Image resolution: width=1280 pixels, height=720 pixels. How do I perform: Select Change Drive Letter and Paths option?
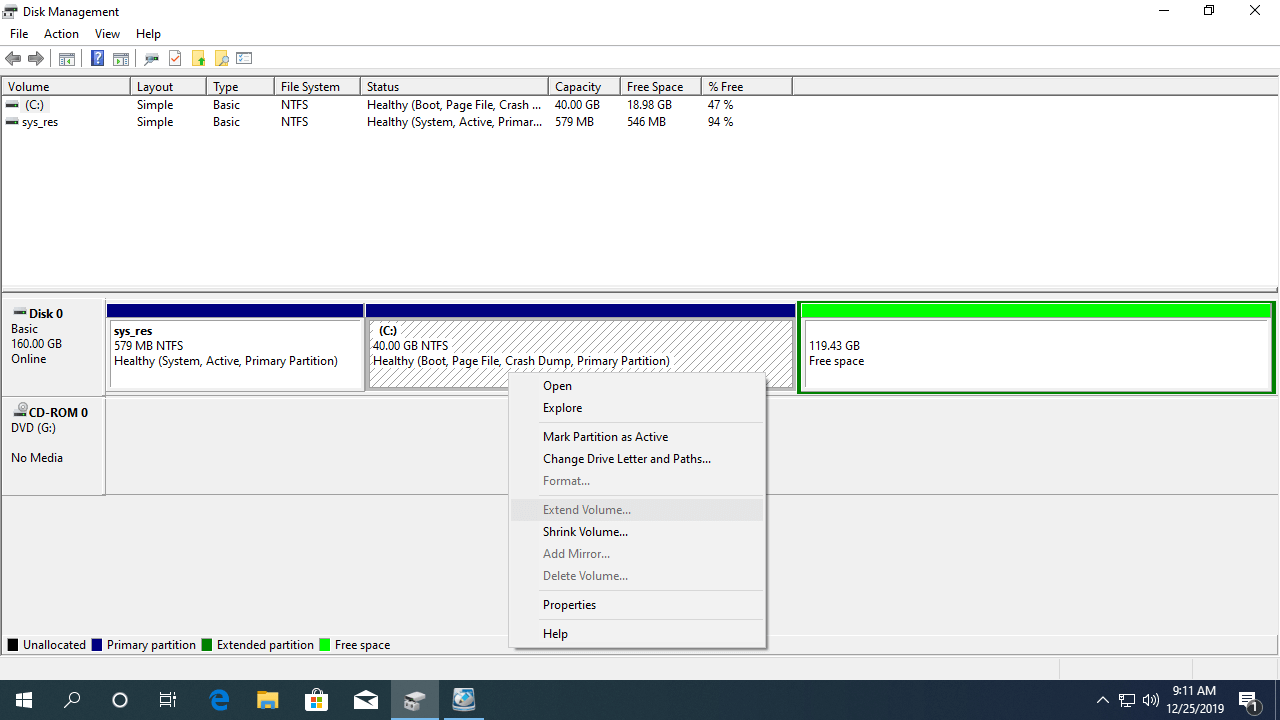coord(626,459)
